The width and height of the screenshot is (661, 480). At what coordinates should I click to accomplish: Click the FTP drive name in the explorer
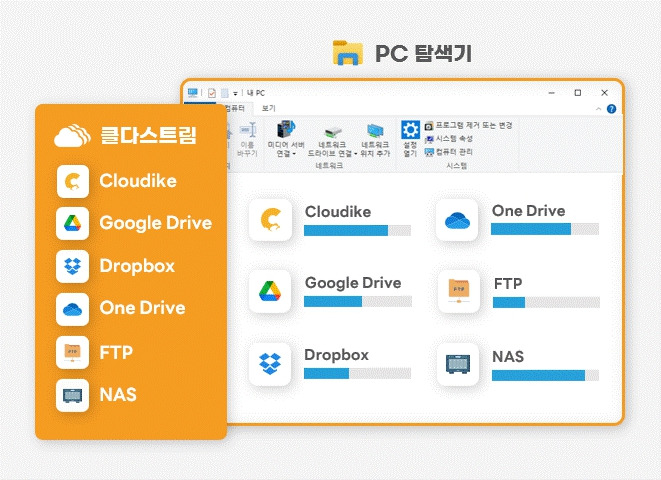pos(508,284)
